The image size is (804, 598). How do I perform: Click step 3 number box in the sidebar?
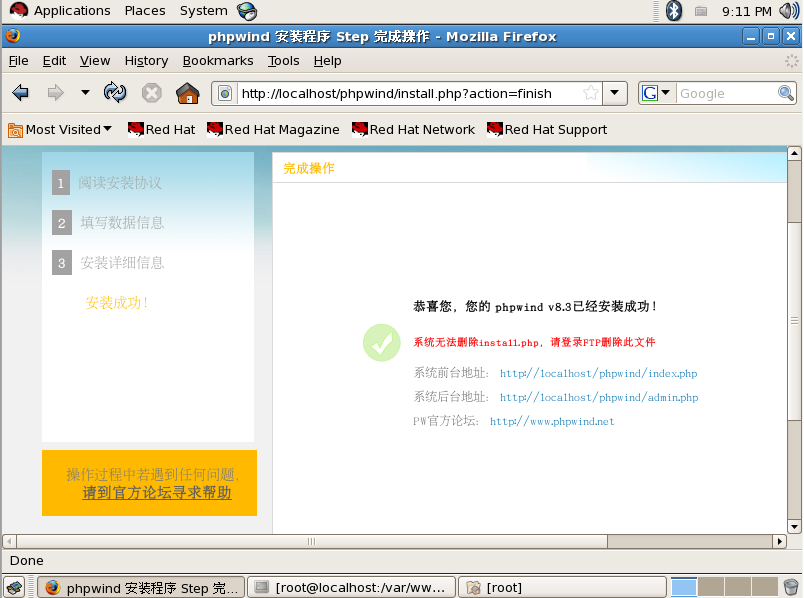(x=62, y=263)
